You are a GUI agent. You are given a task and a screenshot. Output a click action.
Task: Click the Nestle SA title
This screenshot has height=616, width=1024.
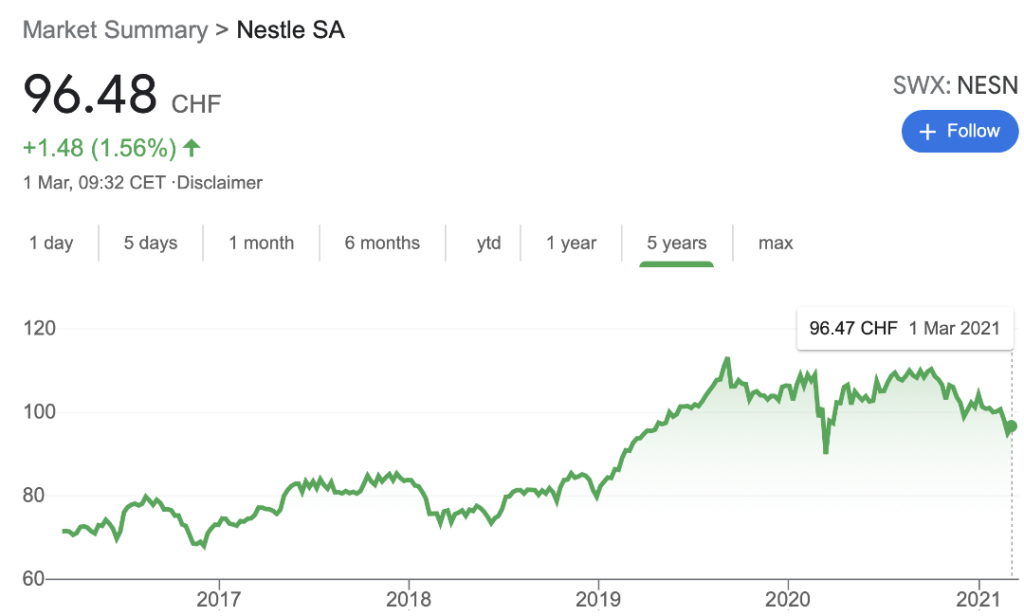(x=290, y=29)
